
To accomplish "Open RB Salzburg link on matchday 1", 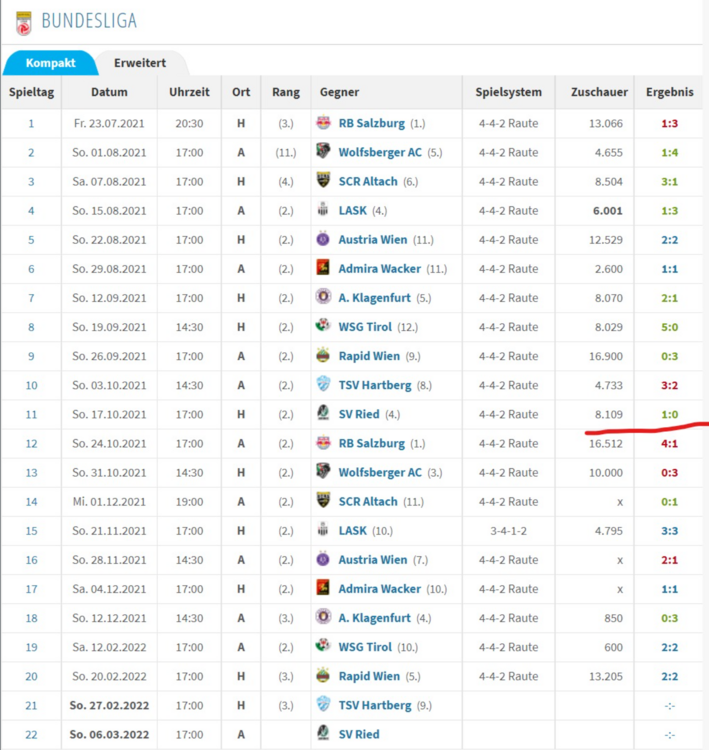I will pos(372,123).
